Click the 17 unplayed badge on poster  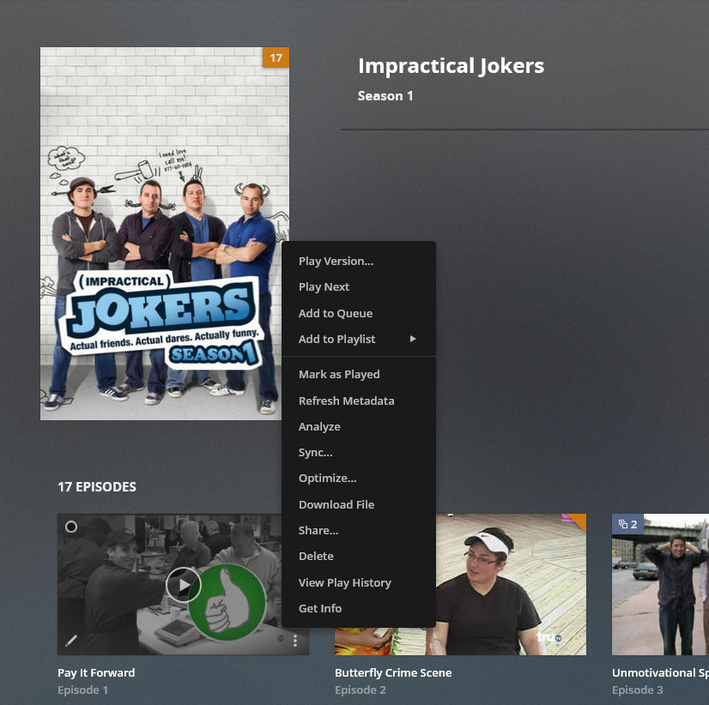[276, 58]
